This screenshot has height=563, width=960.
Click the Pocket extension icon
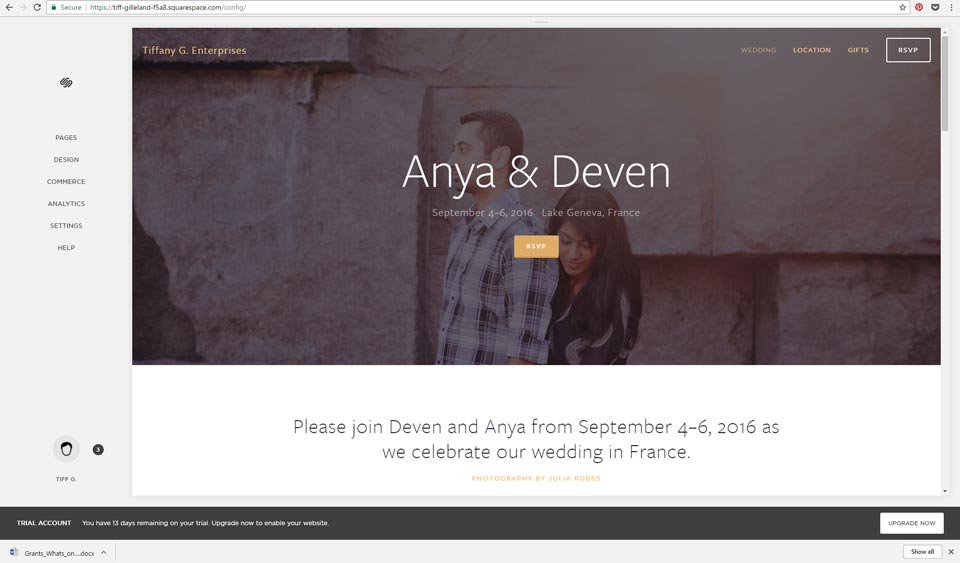pos(935,7)
